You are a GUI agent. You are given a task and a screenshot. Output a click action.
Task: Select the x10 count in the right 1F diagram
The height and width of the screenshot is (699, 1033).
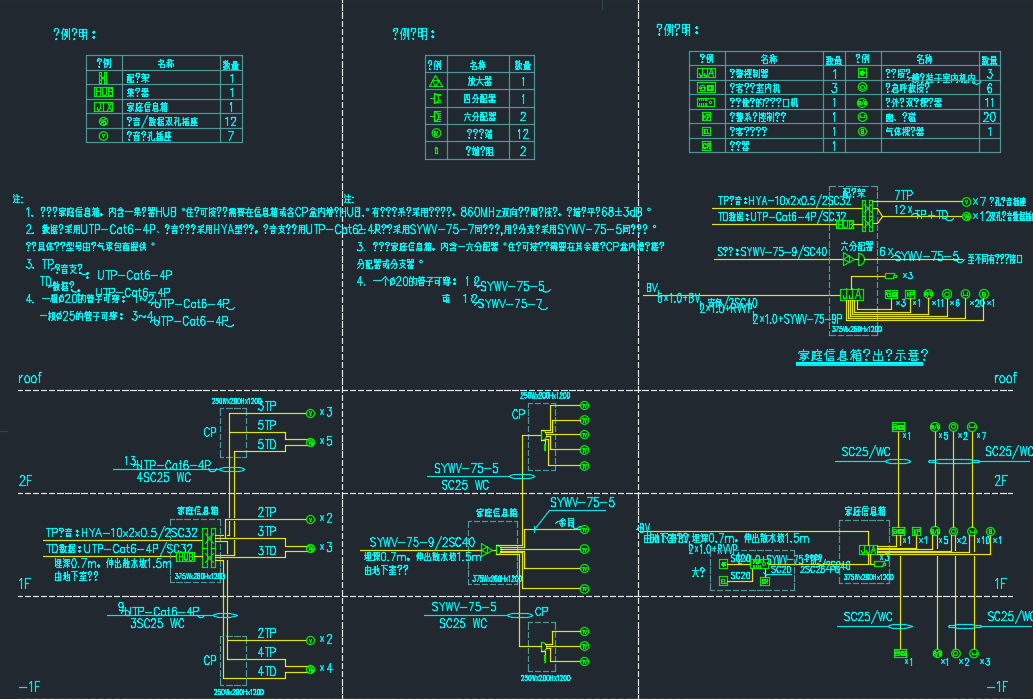point(984,540)
